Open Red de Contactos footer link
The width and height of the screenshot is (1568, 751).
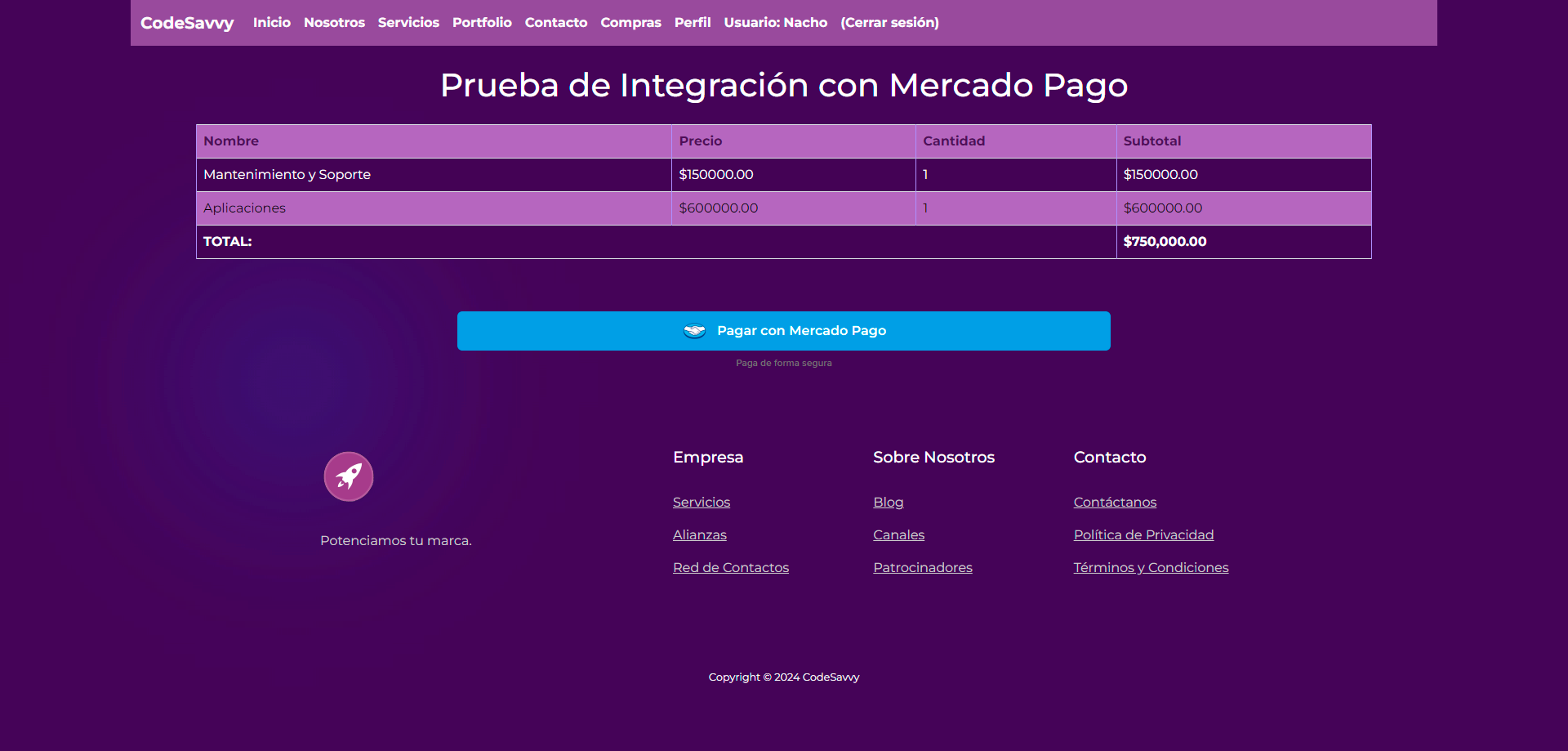click(731, 568)
